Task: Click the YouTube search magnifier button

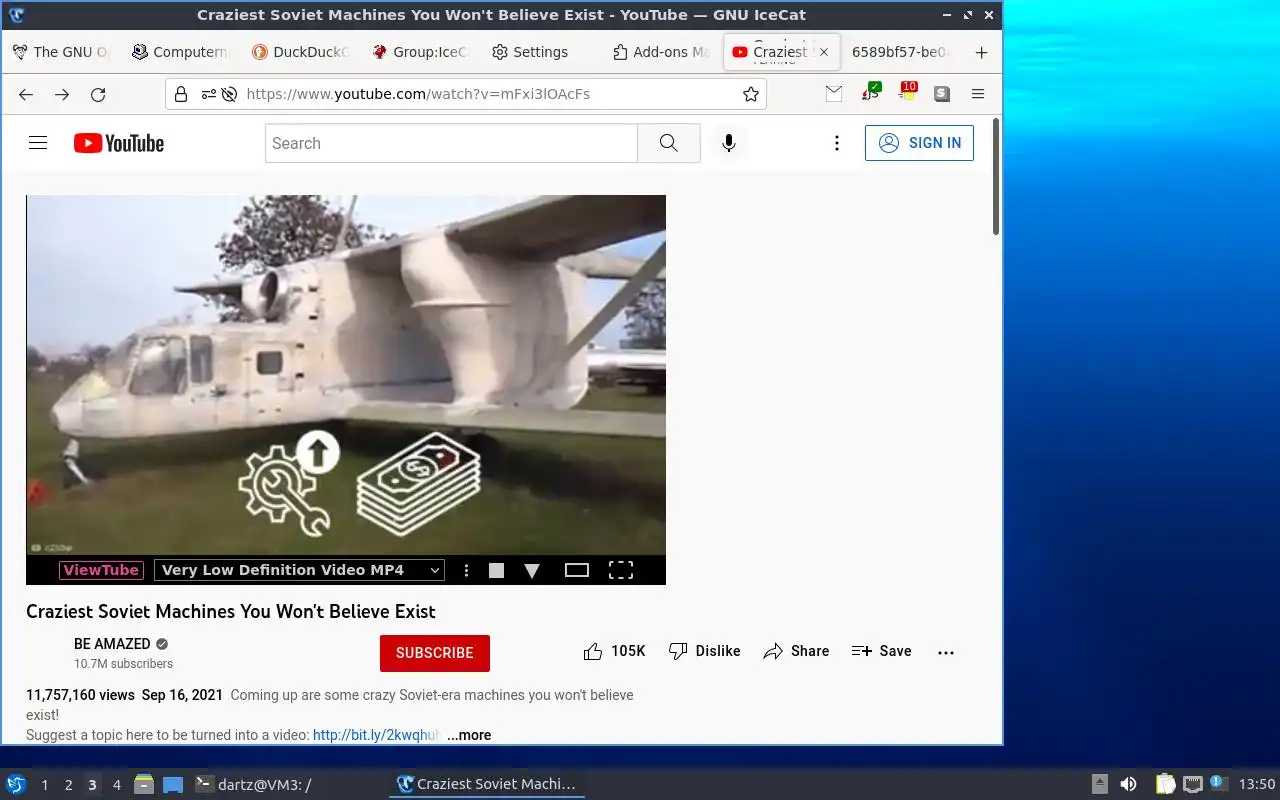Action: [669, 143]
